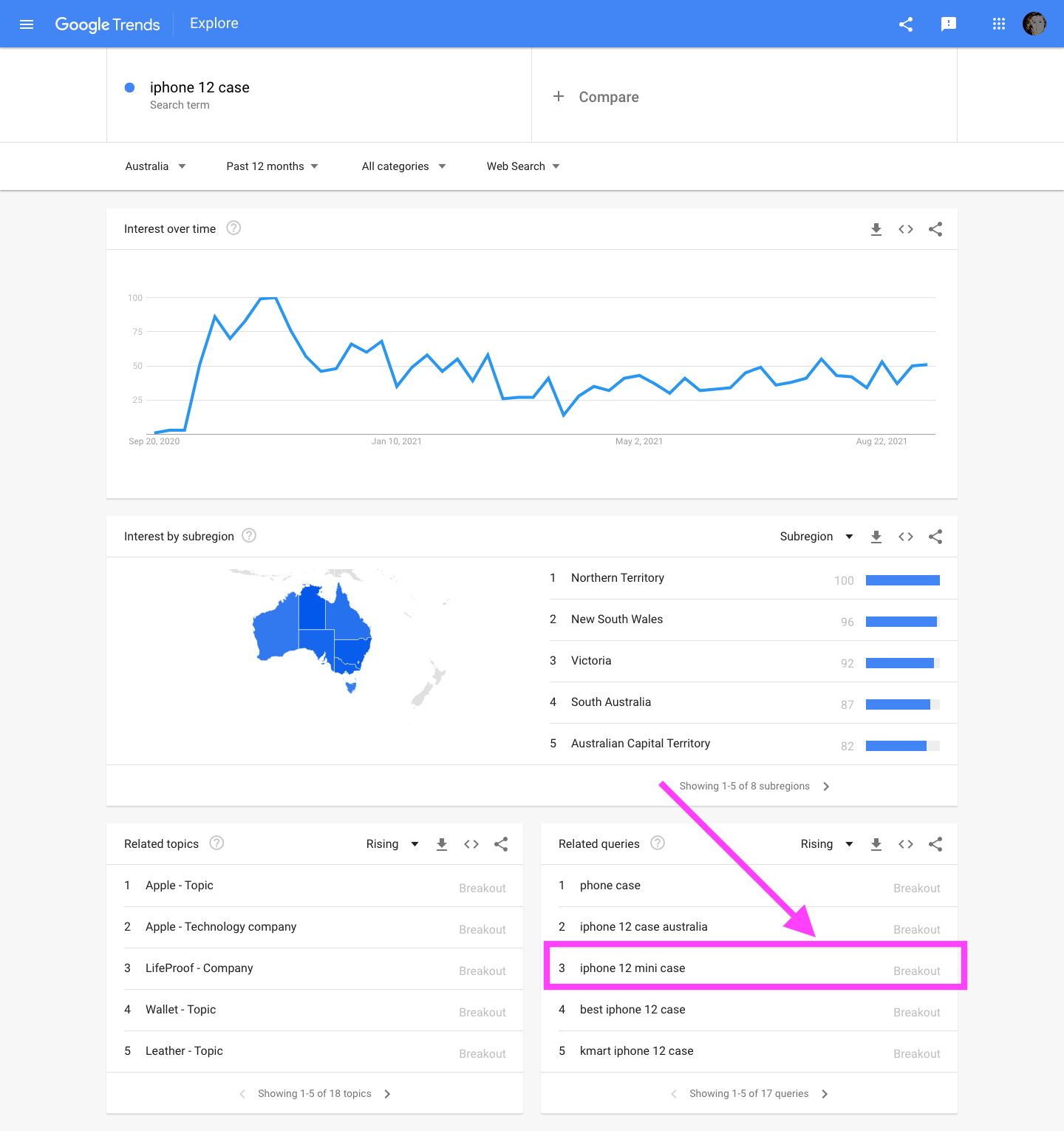Click the blue search term color dot
This screenshot has width=1064, height=1131.
pyautogui.click(x=129, y=87)
